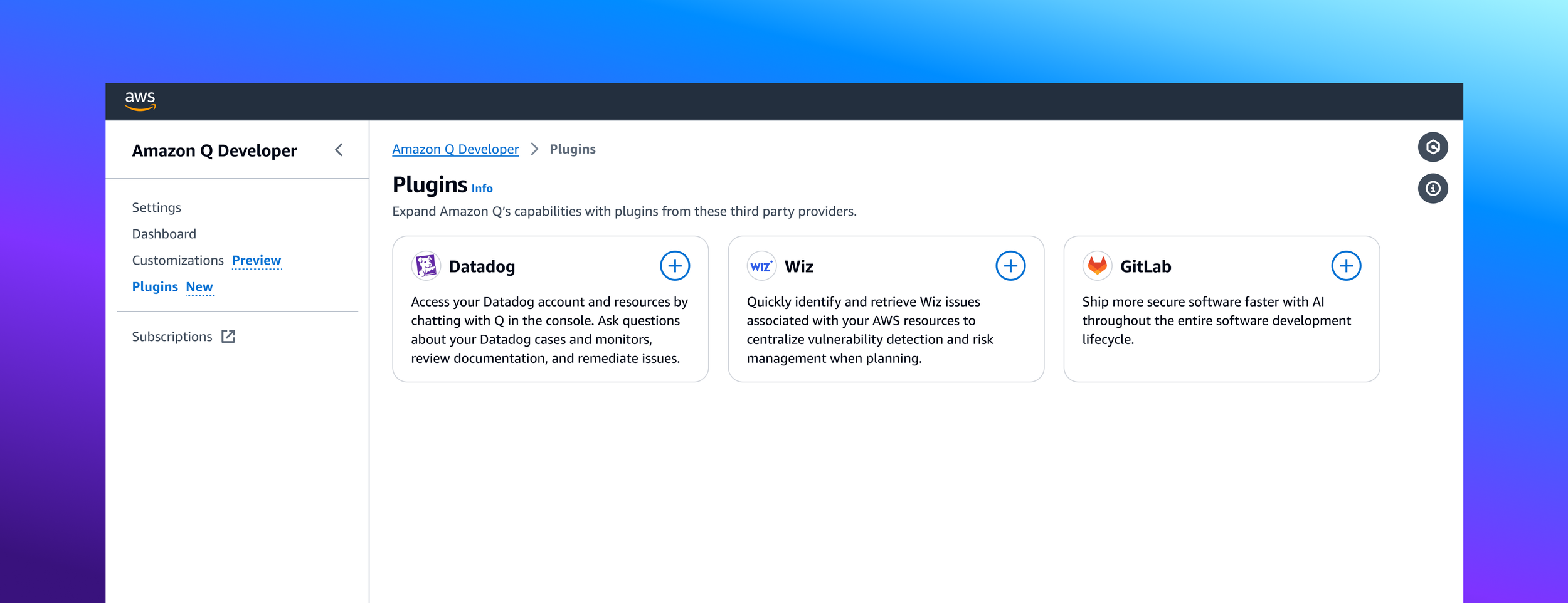Open Settings in the sidebar
The height and width of the screenshot is (603, 1568).
(156, 207)
